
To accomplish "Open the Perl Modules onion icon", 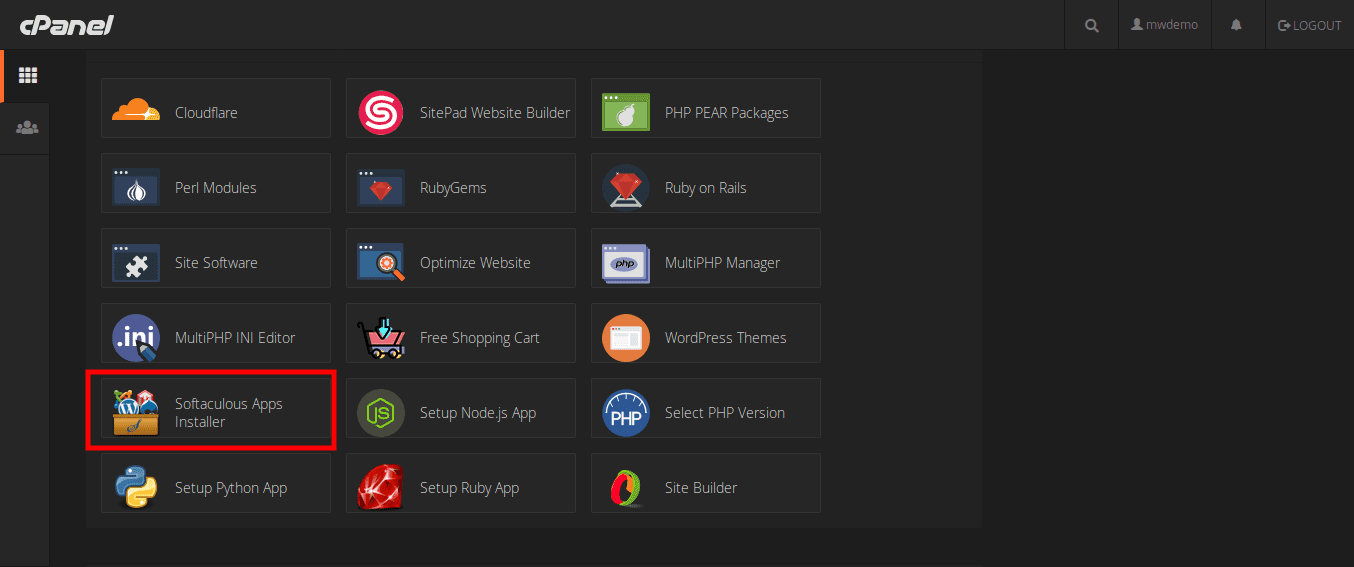I will (136, 188).
